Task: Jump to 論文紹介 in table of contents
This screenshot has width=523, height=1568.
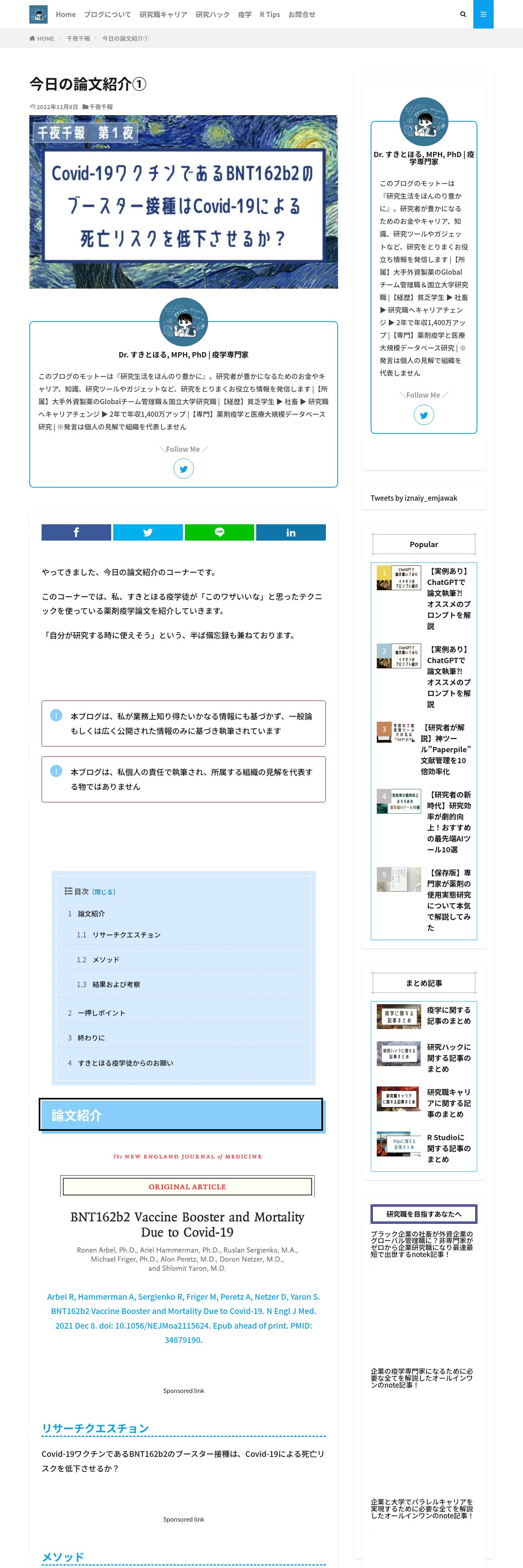Action: pyautogui.click(x=91, y=914)
